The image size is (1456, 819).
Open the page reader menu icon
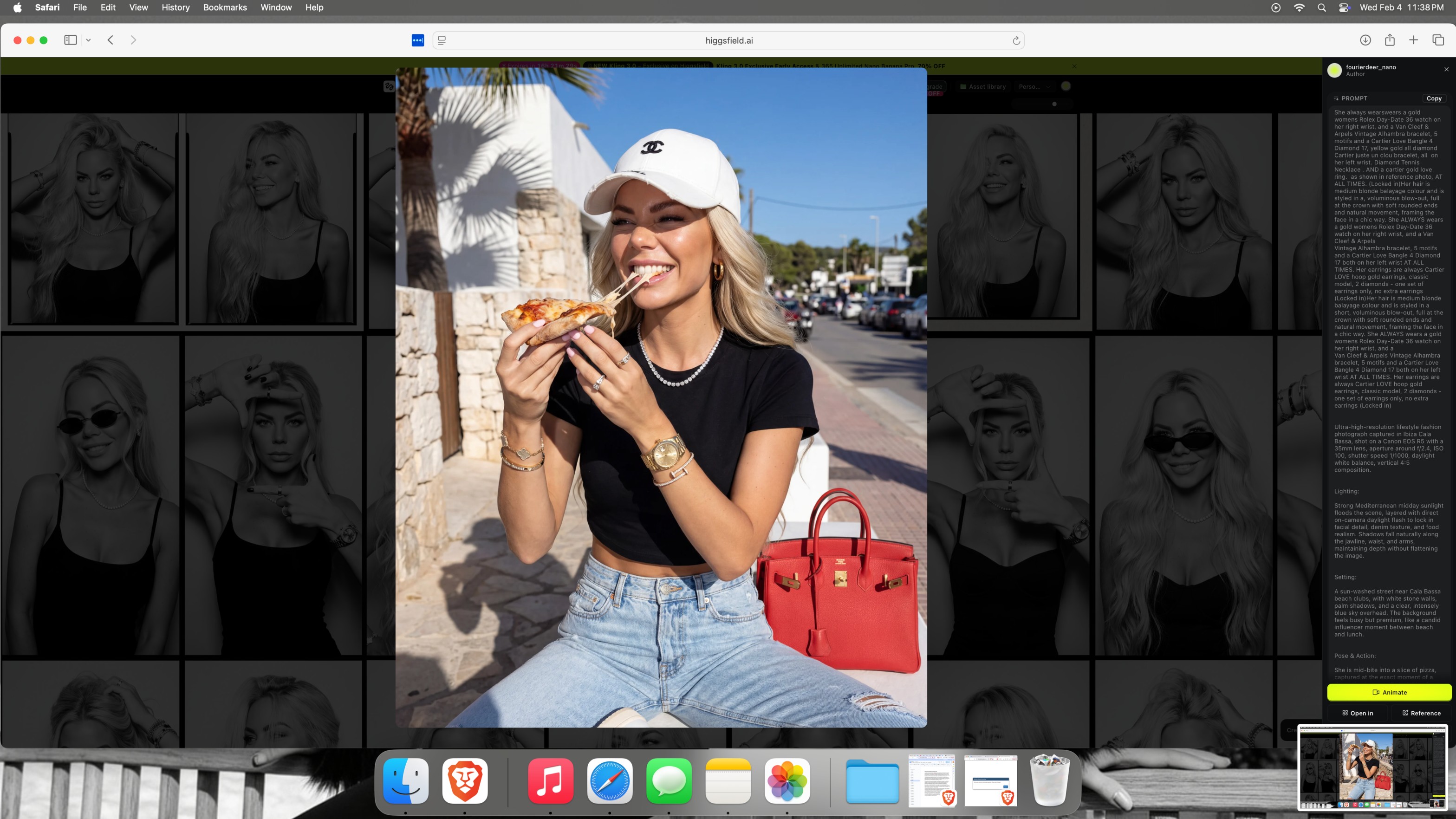tap(442, 41)
